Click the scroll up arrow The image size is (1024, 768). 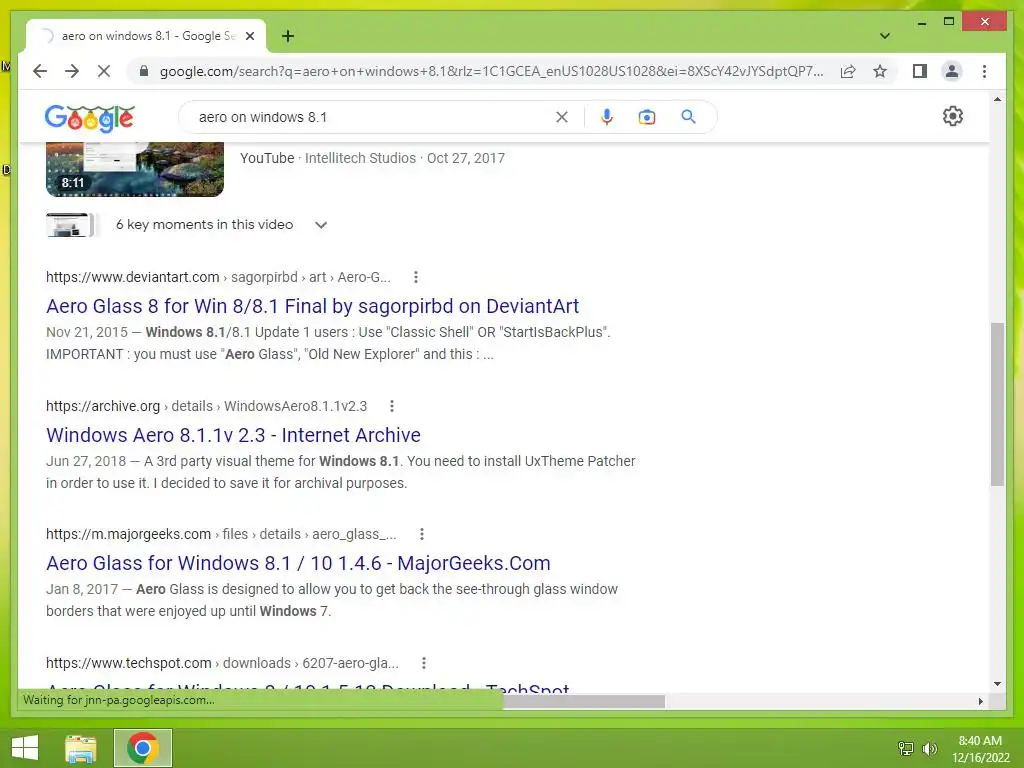click(997, 99)
